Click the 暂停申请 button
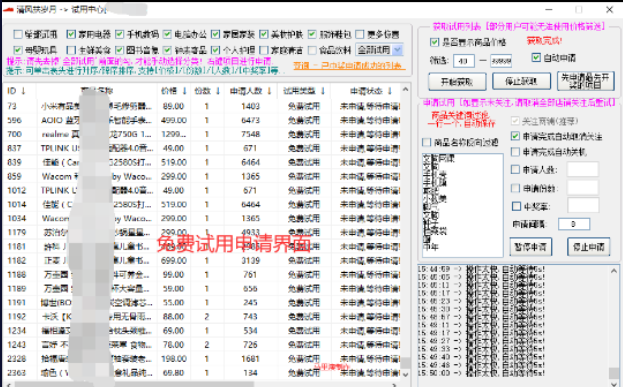The image size is (623, 387). coord(530,247)
